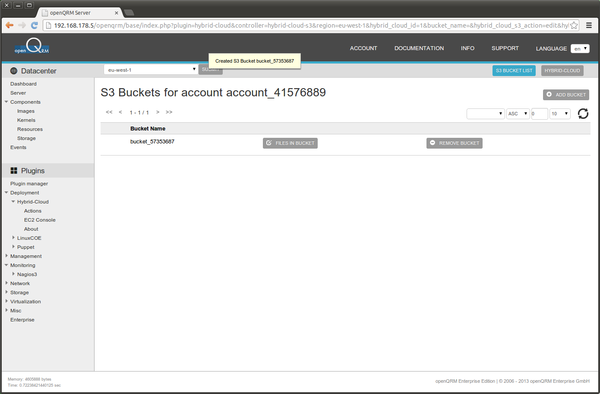Viewport: 600px width, 394px height.
Task: Open Actions under Hybrid-Cloud
Action: (33, 211)
